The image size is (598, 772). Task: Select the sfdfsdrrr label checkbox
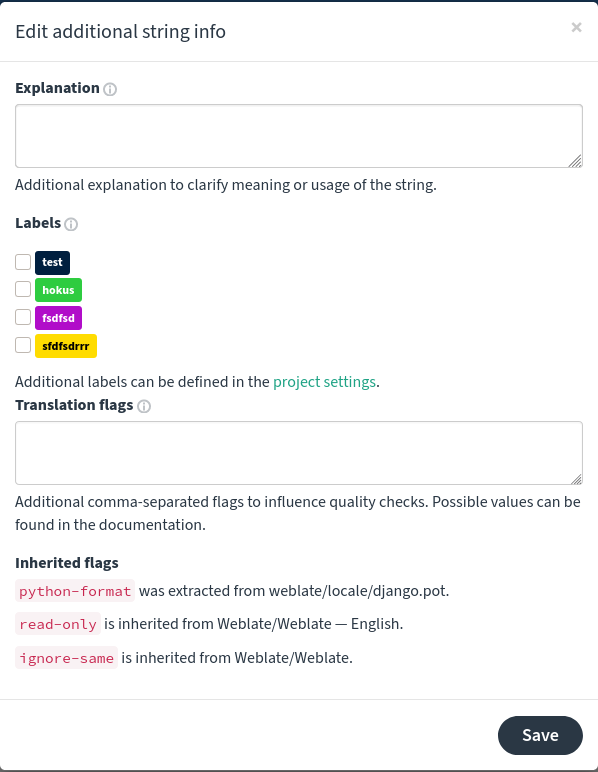tap(23, 345)
